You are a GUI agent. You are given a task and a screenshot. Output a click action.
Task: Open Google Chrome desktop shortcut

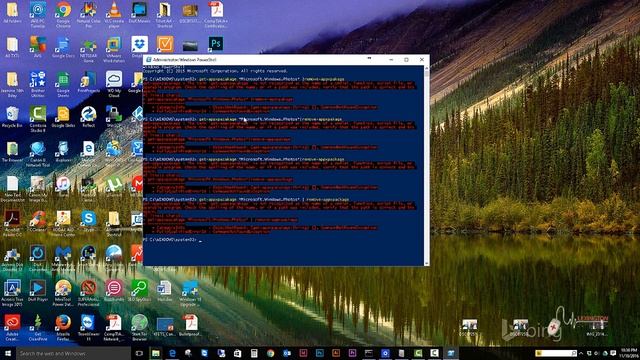click(x=63, y=14)
